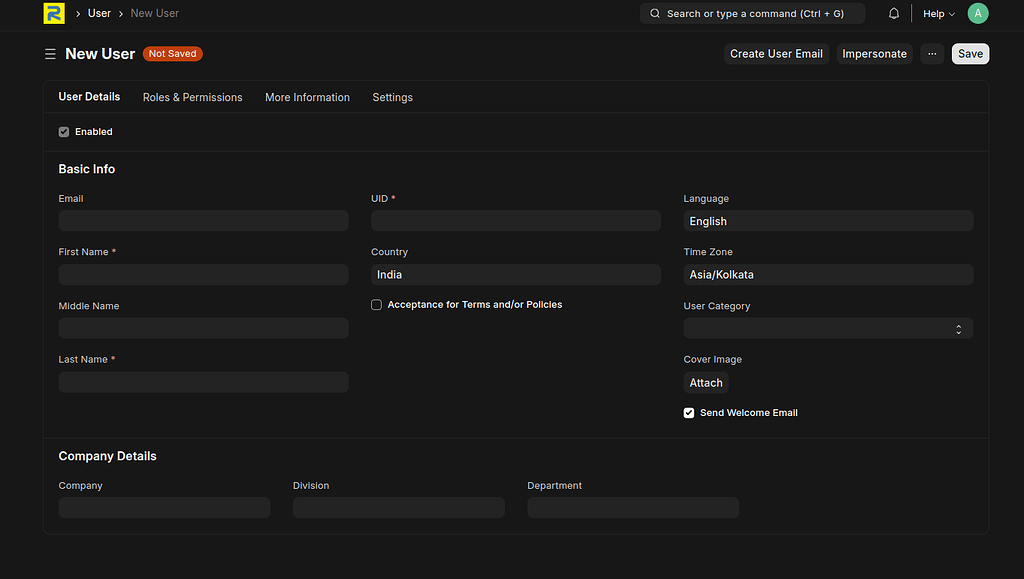
Task: Open the More Information tab
Action: 307,97
